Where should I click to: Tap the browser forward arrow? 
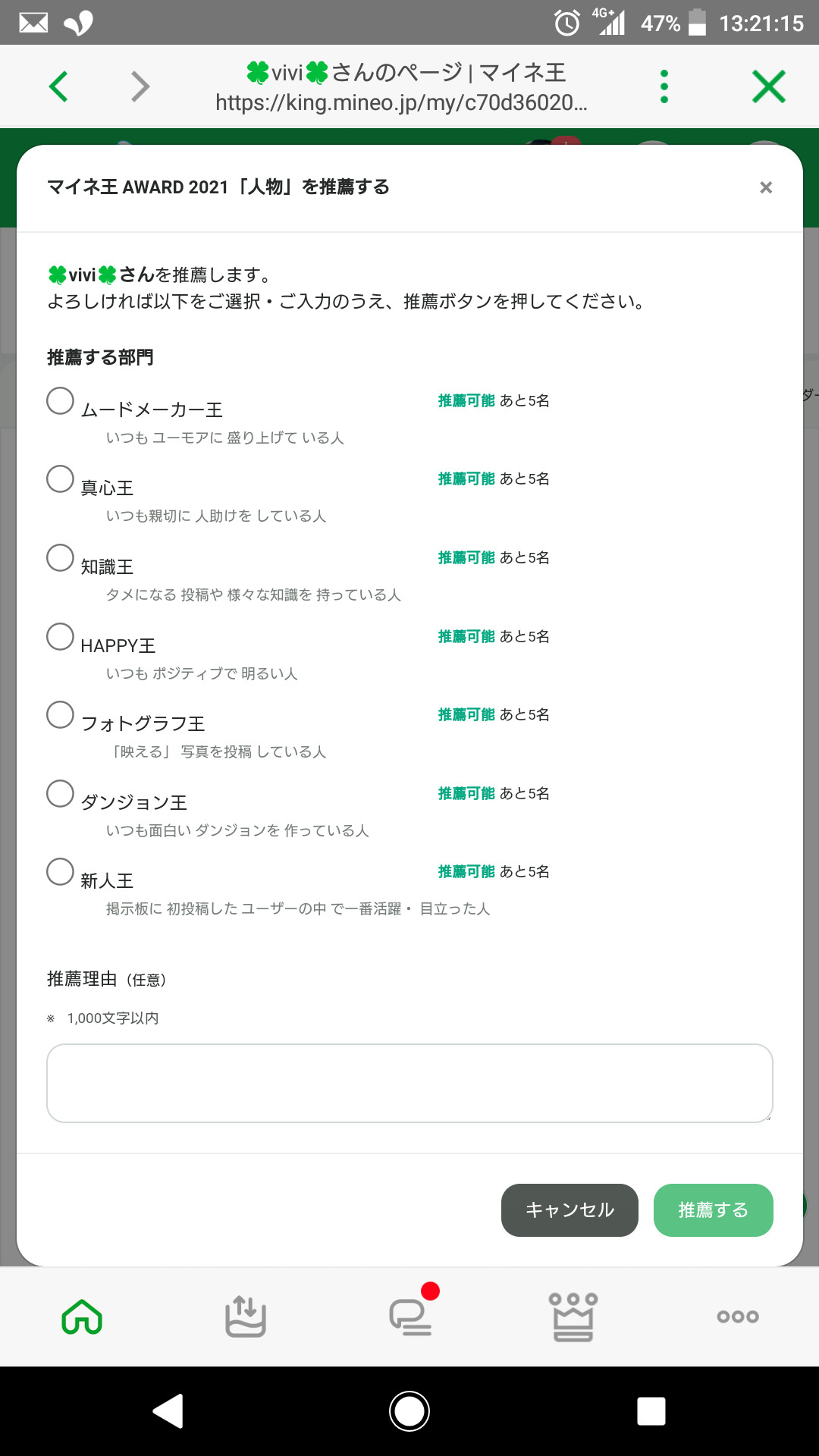click(140, 86)
